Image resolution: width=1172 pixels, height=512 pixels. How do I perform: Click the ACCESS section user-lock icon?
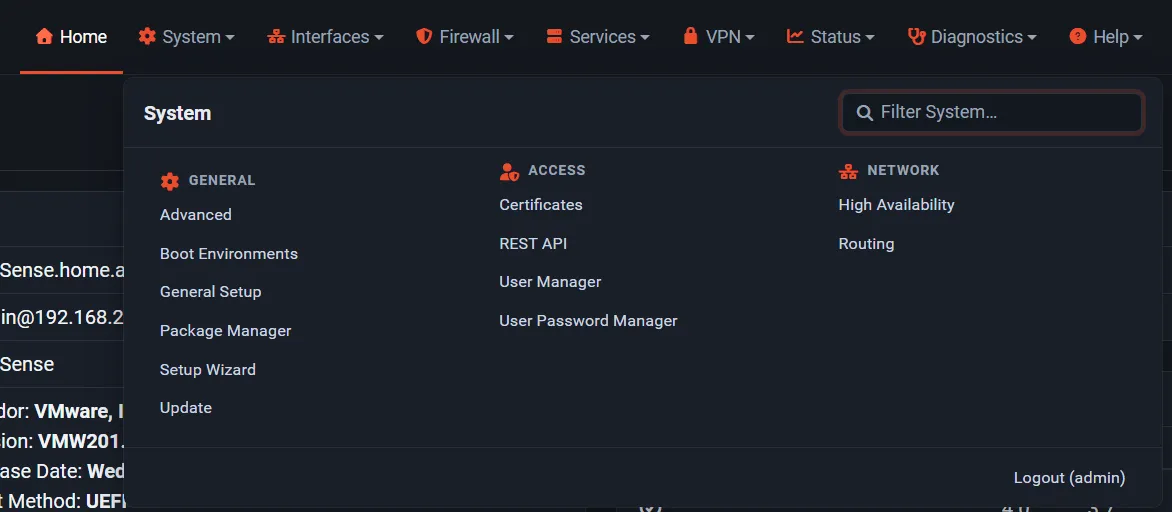click(509, 171)
